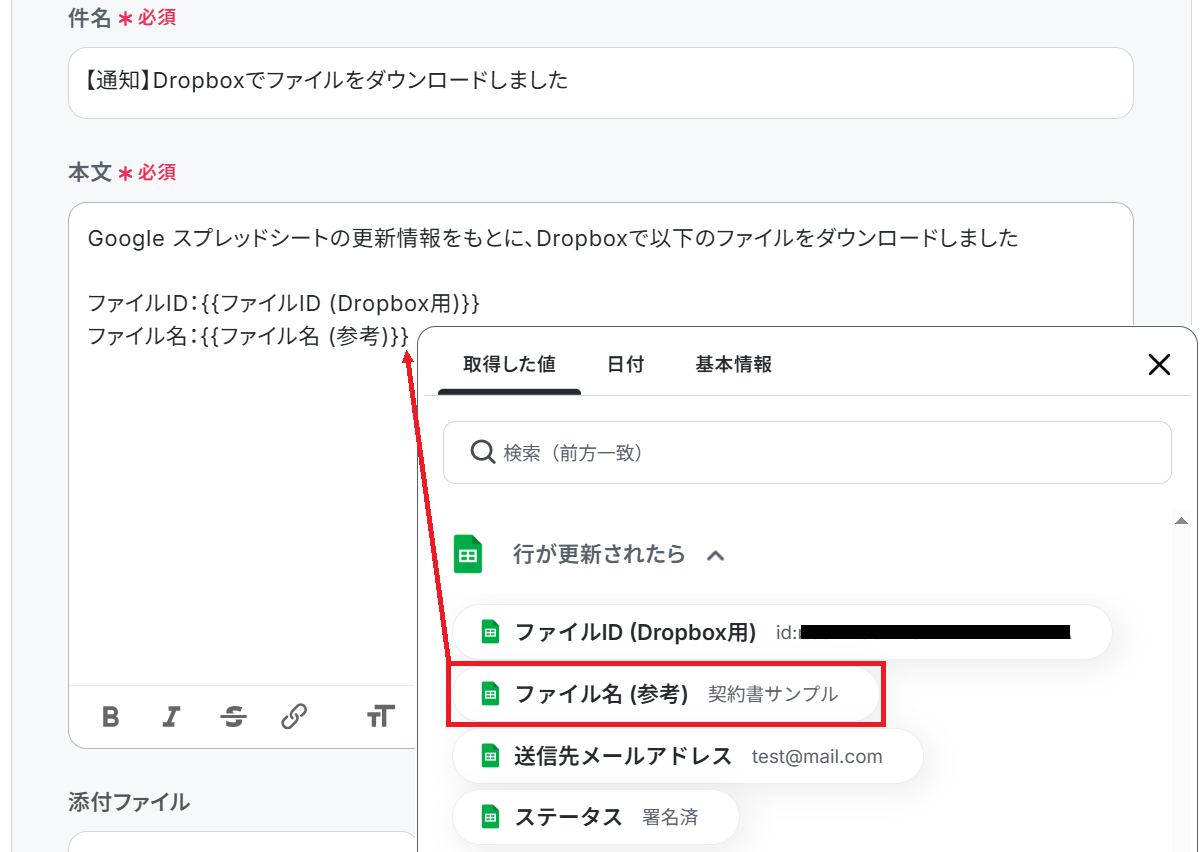
Task: Switch to the 日付 tab
Action: (x=625, y=364)
